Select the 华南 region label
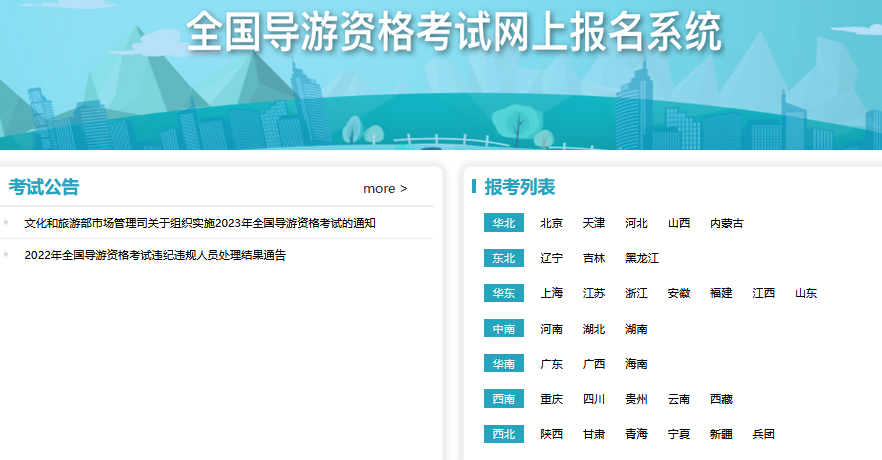 (503, 363)
